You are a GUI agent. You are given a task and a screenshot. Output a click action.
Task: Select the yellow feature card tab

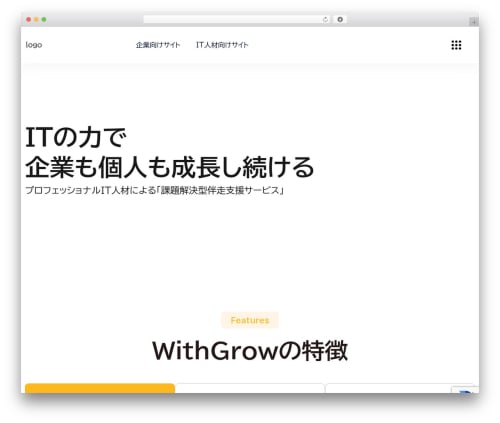point(100,388)
